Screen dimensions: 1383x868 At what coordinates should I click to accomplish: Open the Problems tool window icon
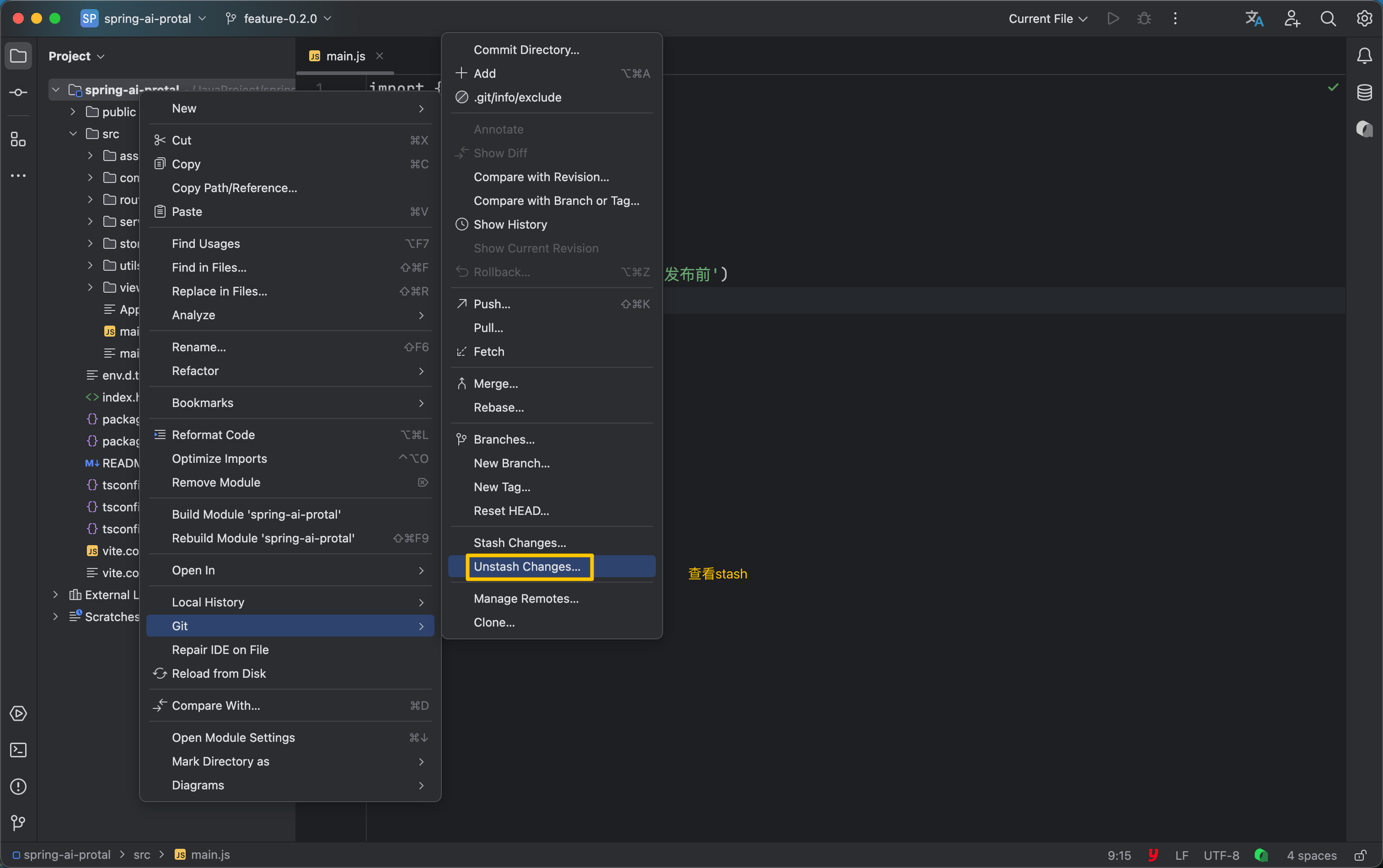18,787
